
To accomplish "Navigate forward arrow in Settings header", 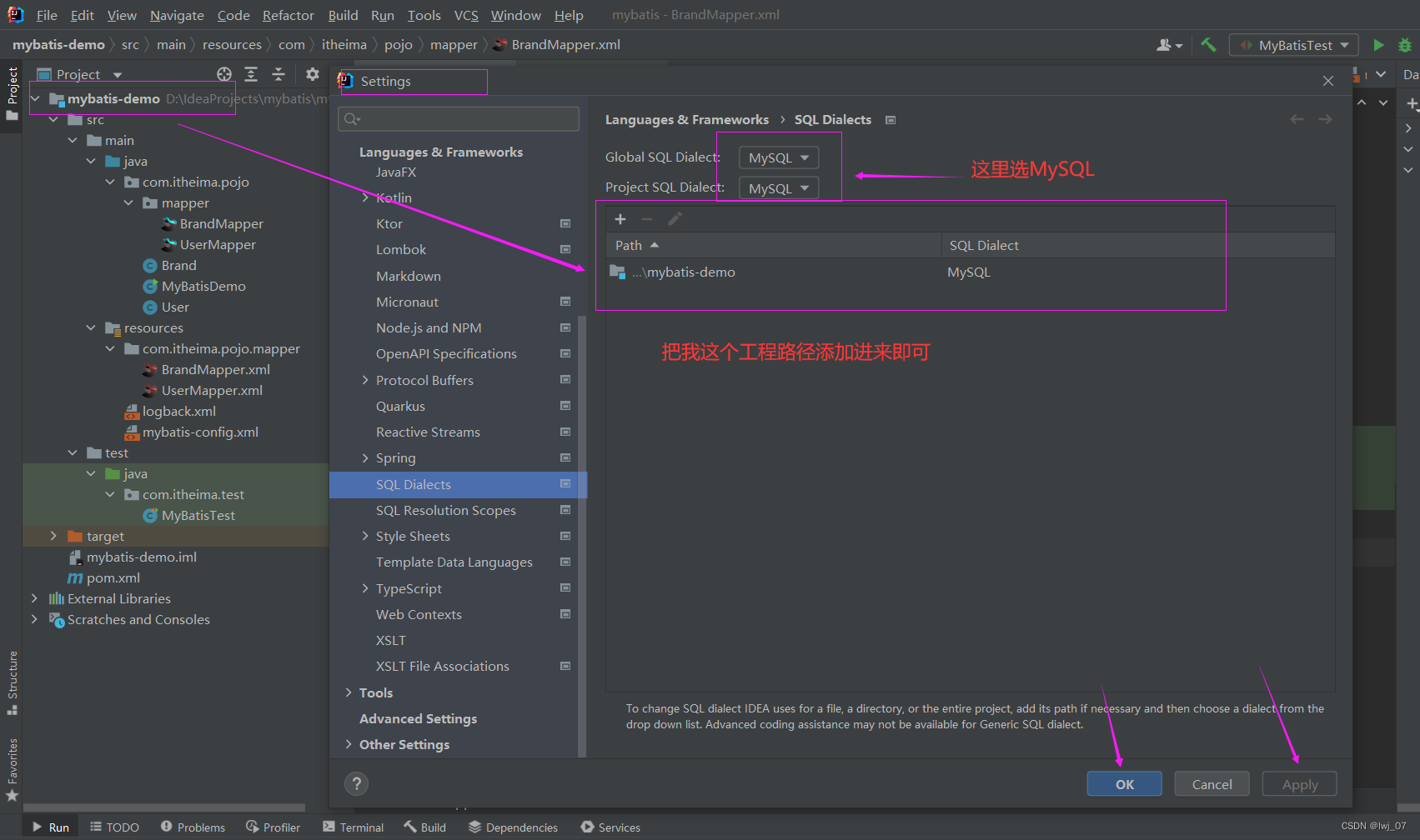I will pyautogui.click(x=1325, y=119).
